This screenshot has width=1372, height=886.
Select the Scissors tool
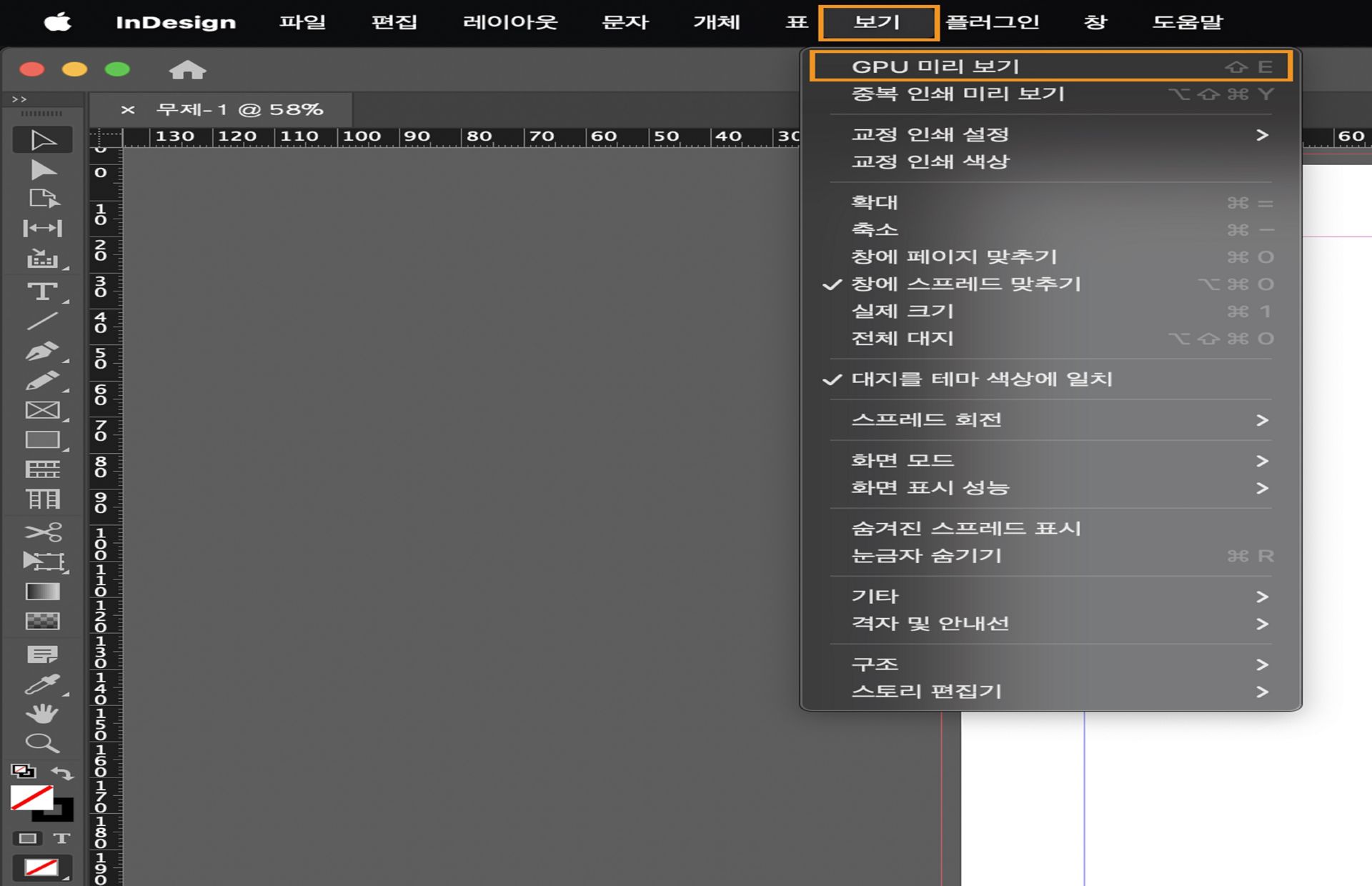click(43, 532)
